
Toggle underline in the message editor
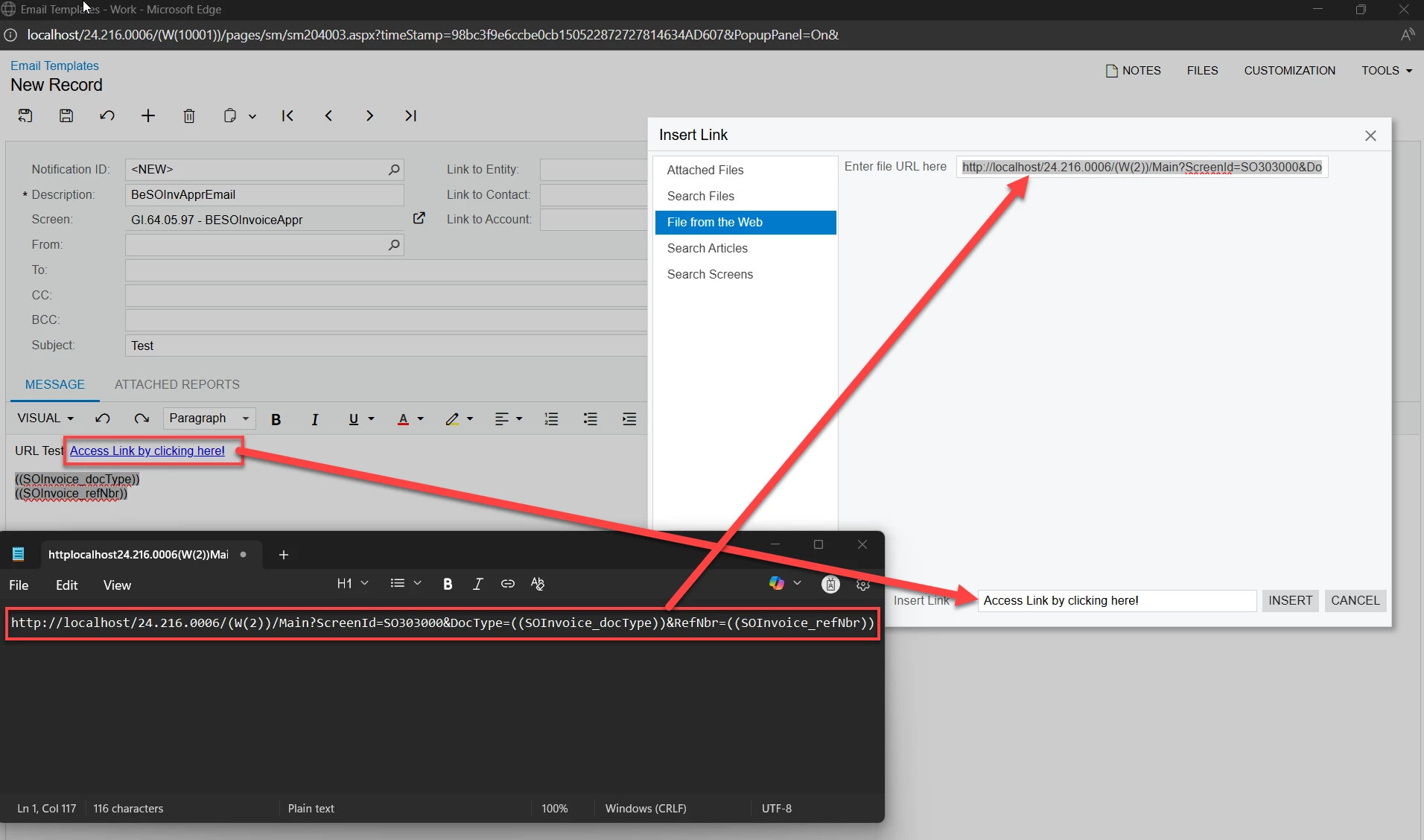[354, 419]
